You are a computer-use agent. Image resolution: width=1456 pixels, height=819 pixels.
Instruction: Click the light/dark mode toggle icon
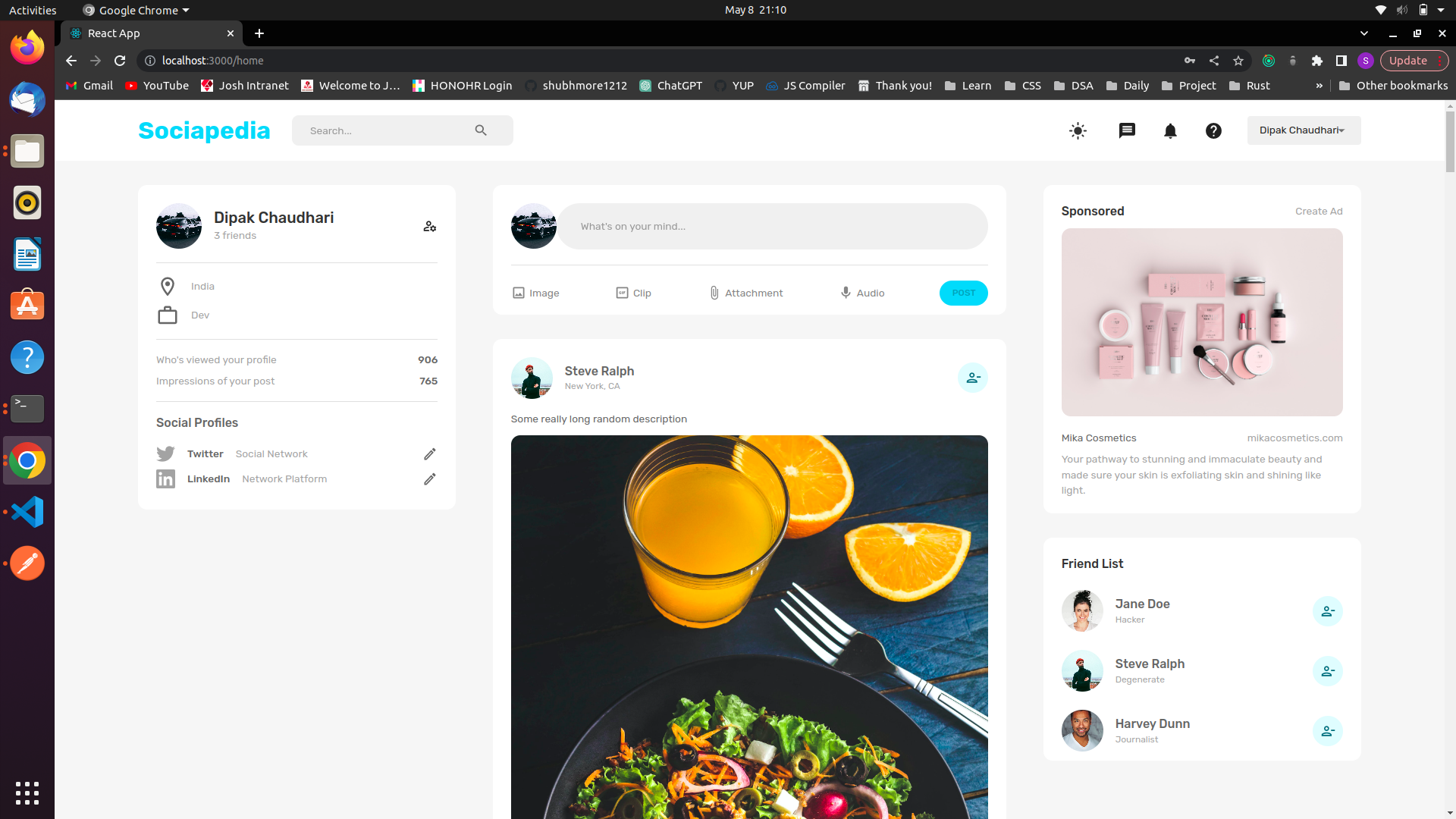1078,130
